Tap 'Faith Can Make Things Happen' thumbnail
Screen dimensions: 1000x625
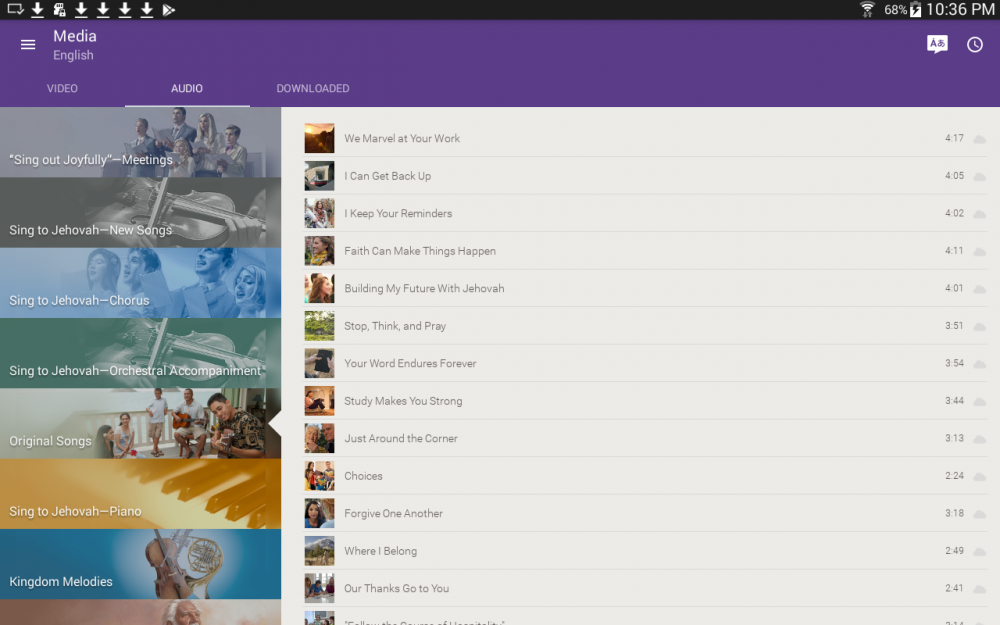(319, 251)
